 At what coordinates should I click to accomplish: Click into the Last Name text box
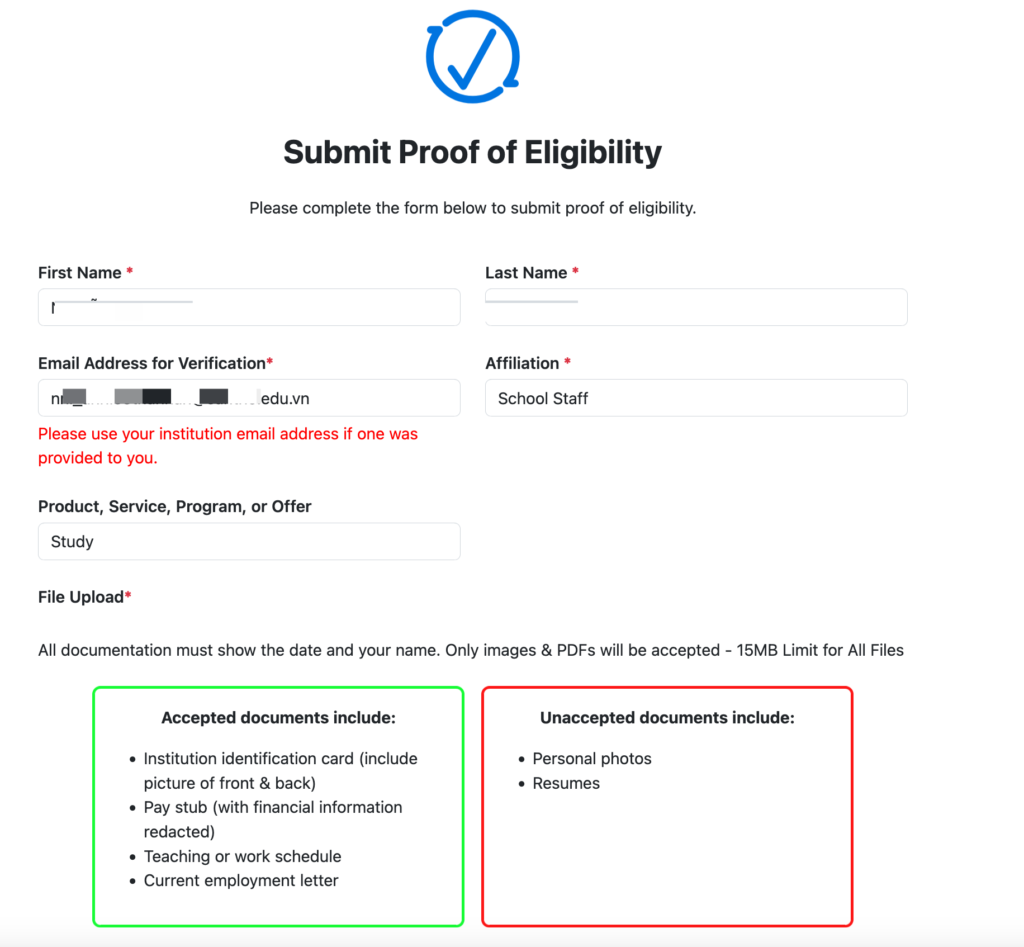(x=696, y=308)
